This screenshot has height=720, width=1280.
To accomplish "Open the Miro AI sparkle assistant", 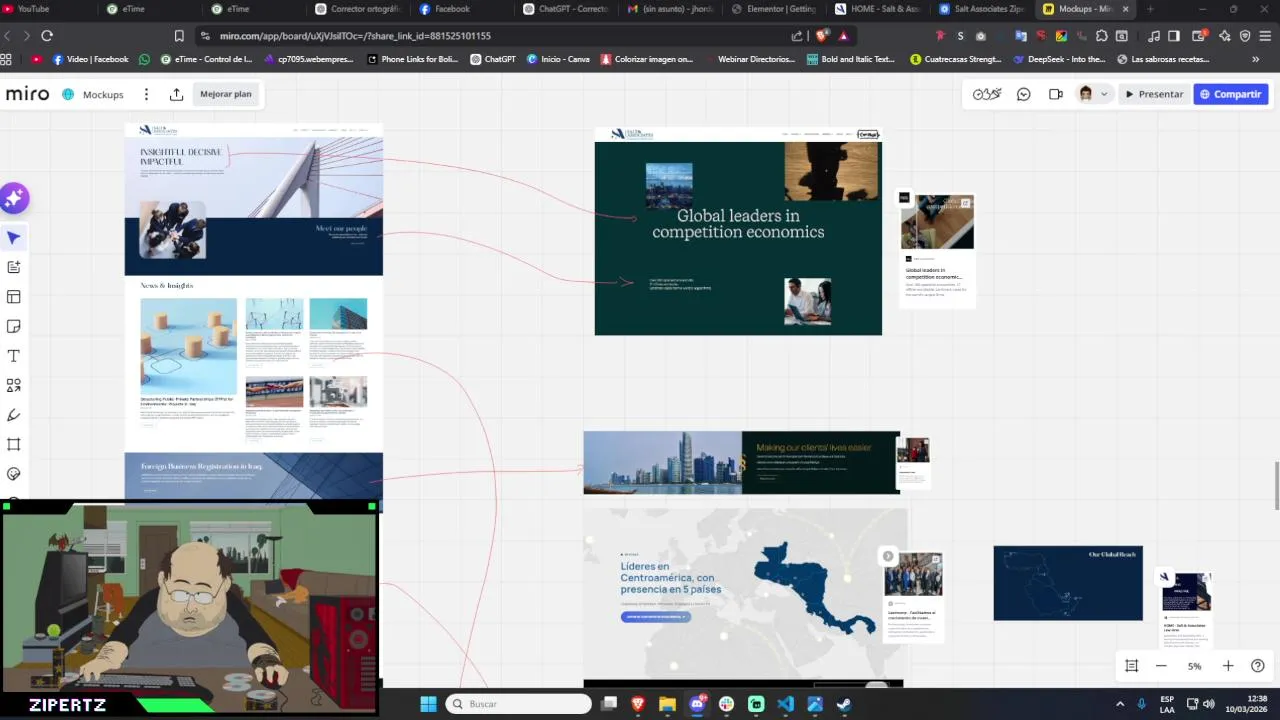I will click(x=14, y=198).
